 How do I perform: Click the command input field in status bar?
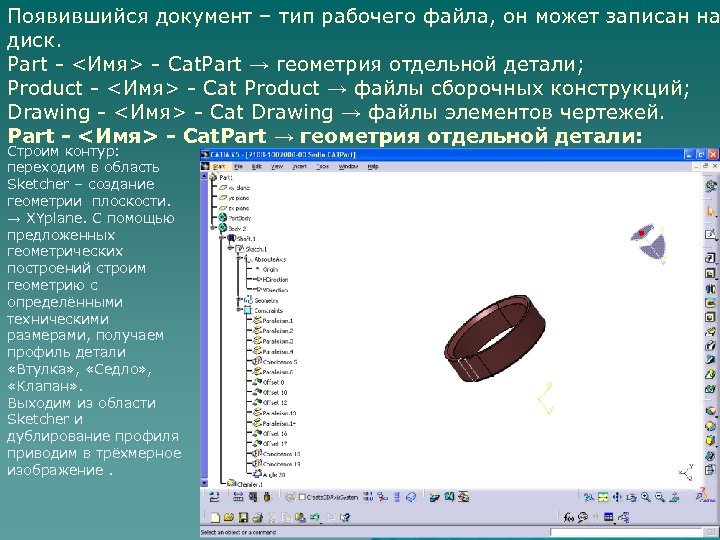626,533
